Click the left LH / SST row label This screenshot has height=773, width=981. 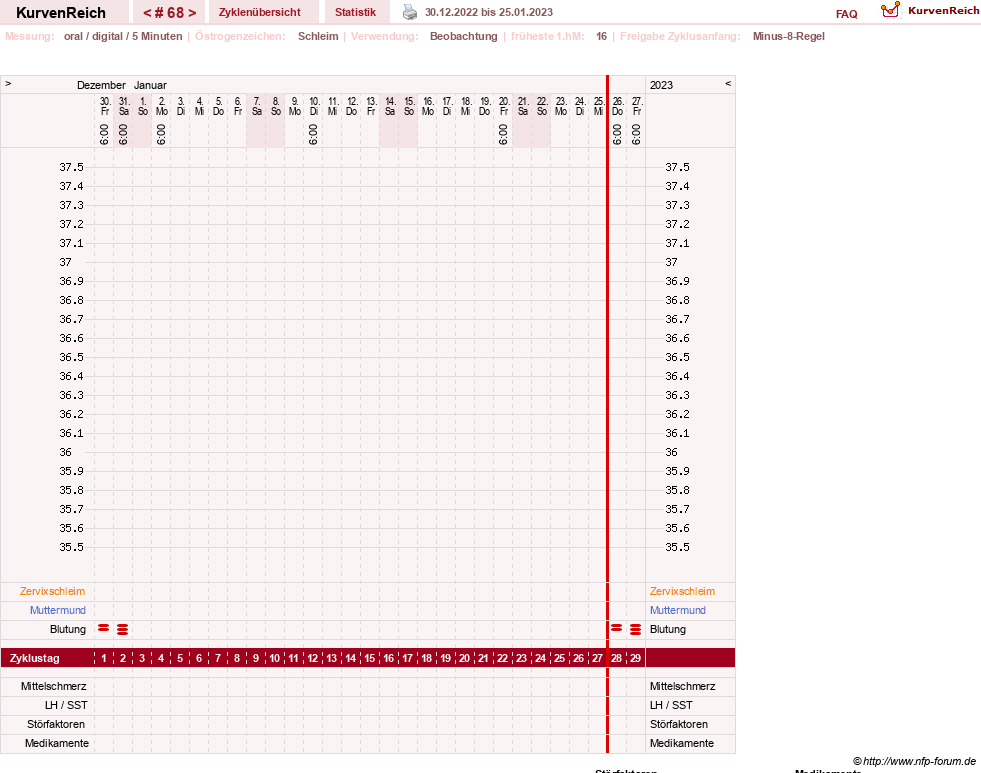click(66, 705)
